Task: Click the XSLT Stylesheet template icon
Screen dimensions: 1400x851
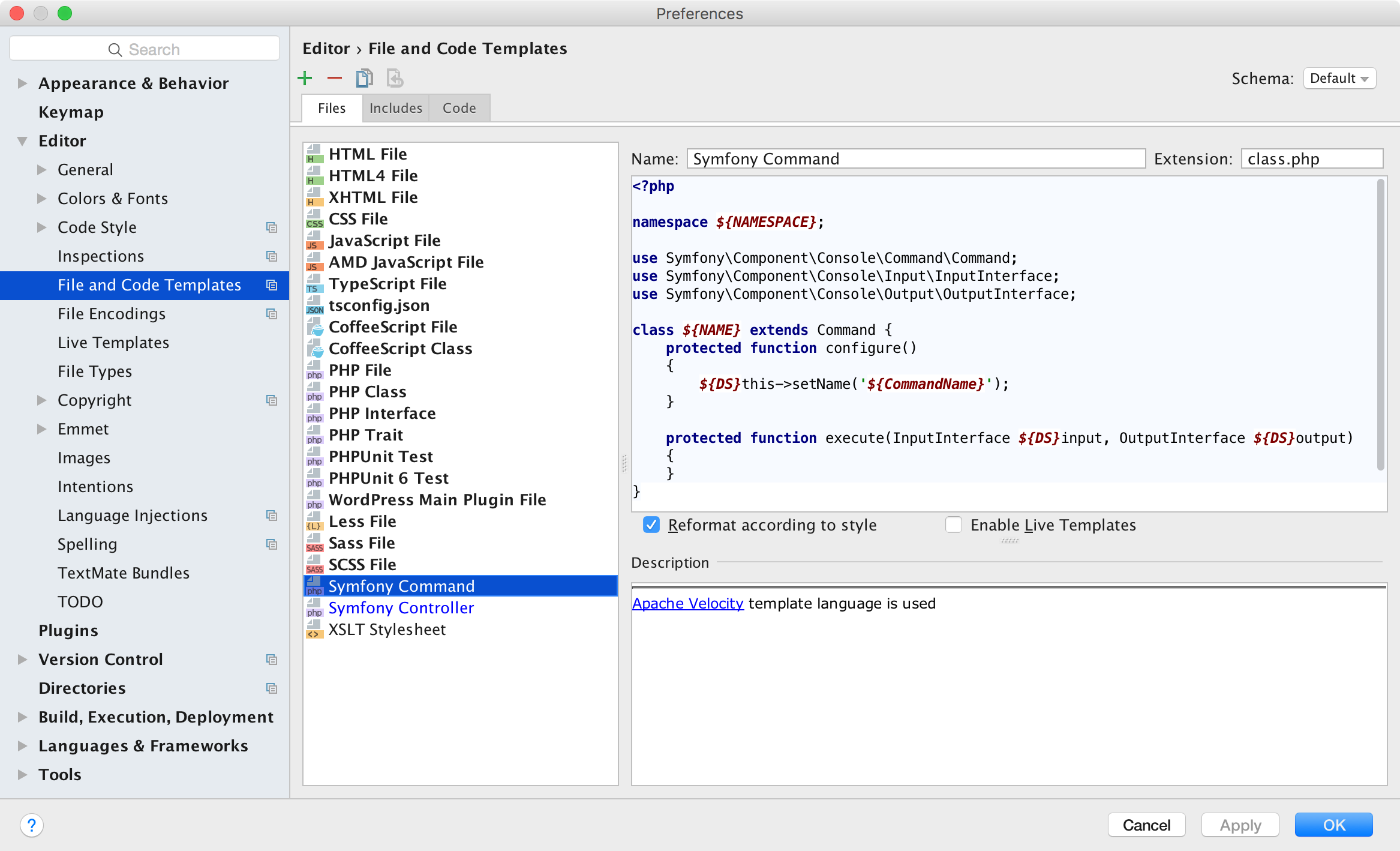Action: click(314, 630)
